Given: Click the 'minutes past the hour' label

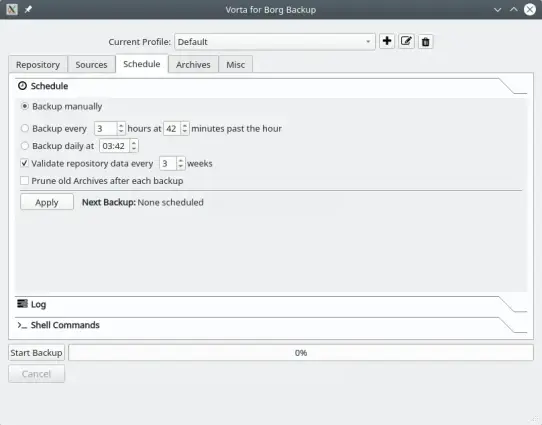Looking at the screenshot, I should coord(236,129).
